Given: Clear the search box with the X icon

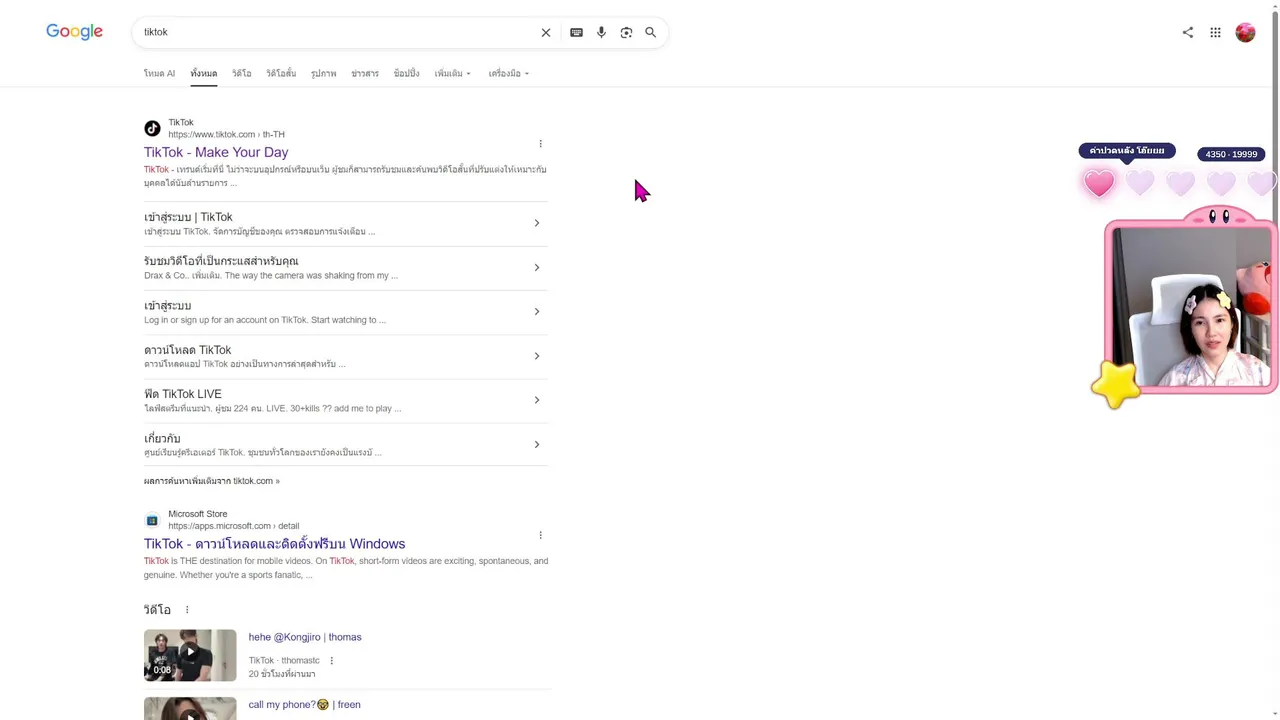Looking at the screenshot, I should click(546, 33).
